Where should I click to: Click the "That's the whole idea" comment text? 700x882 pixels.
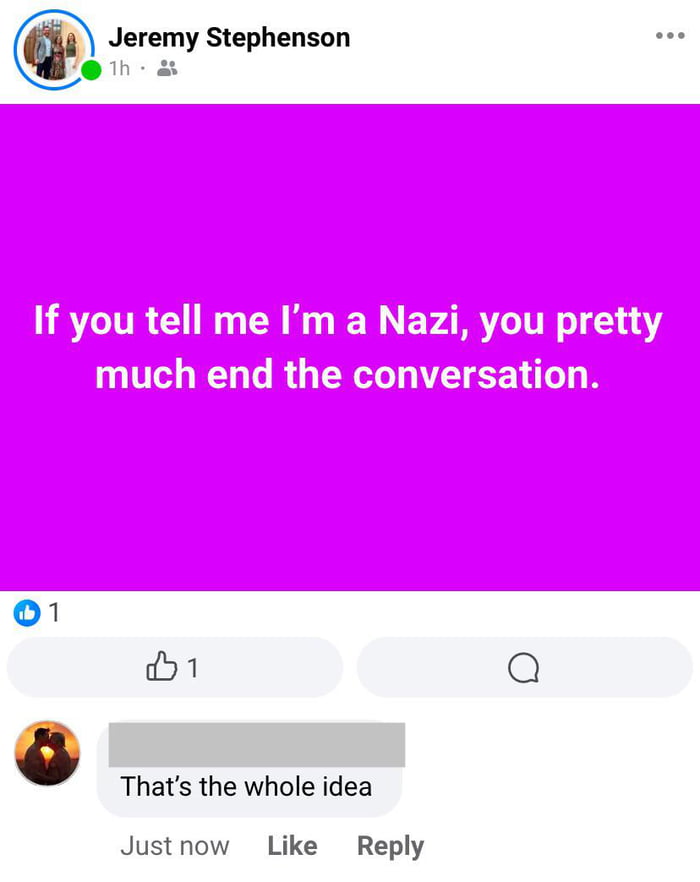click(x=246, y=786)
